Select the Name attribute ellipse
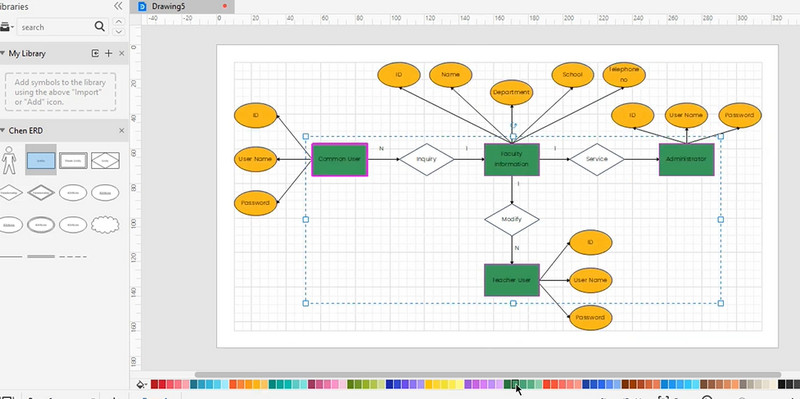 451,74
